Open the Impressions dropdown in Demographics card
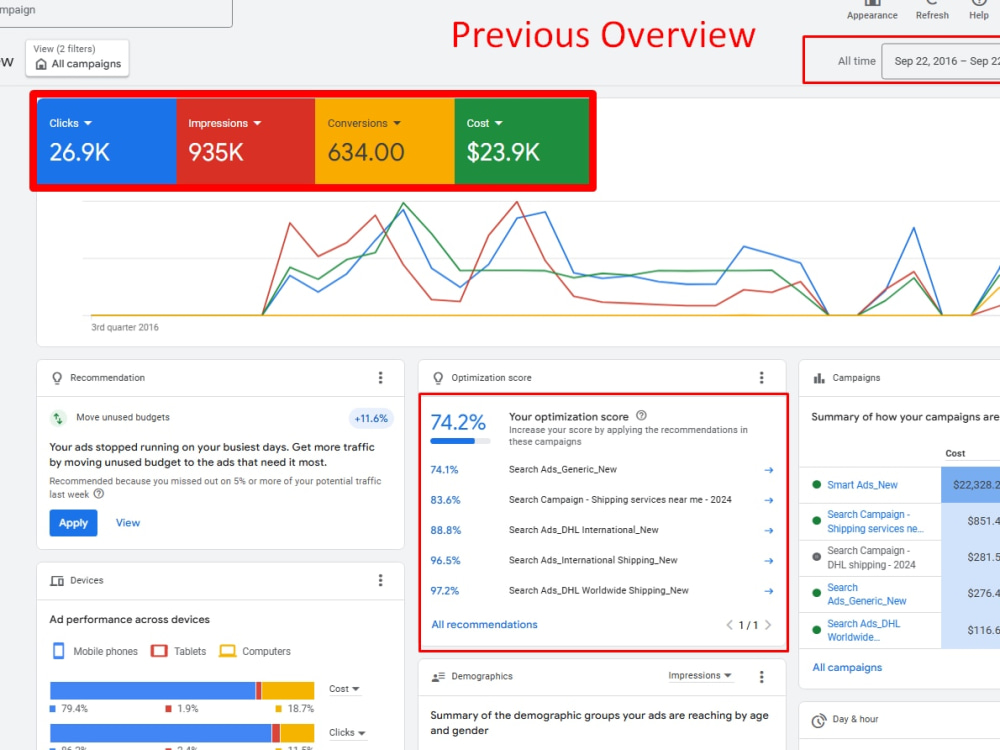The height and width of the screenshot is (750, 1000). point(700,675)
